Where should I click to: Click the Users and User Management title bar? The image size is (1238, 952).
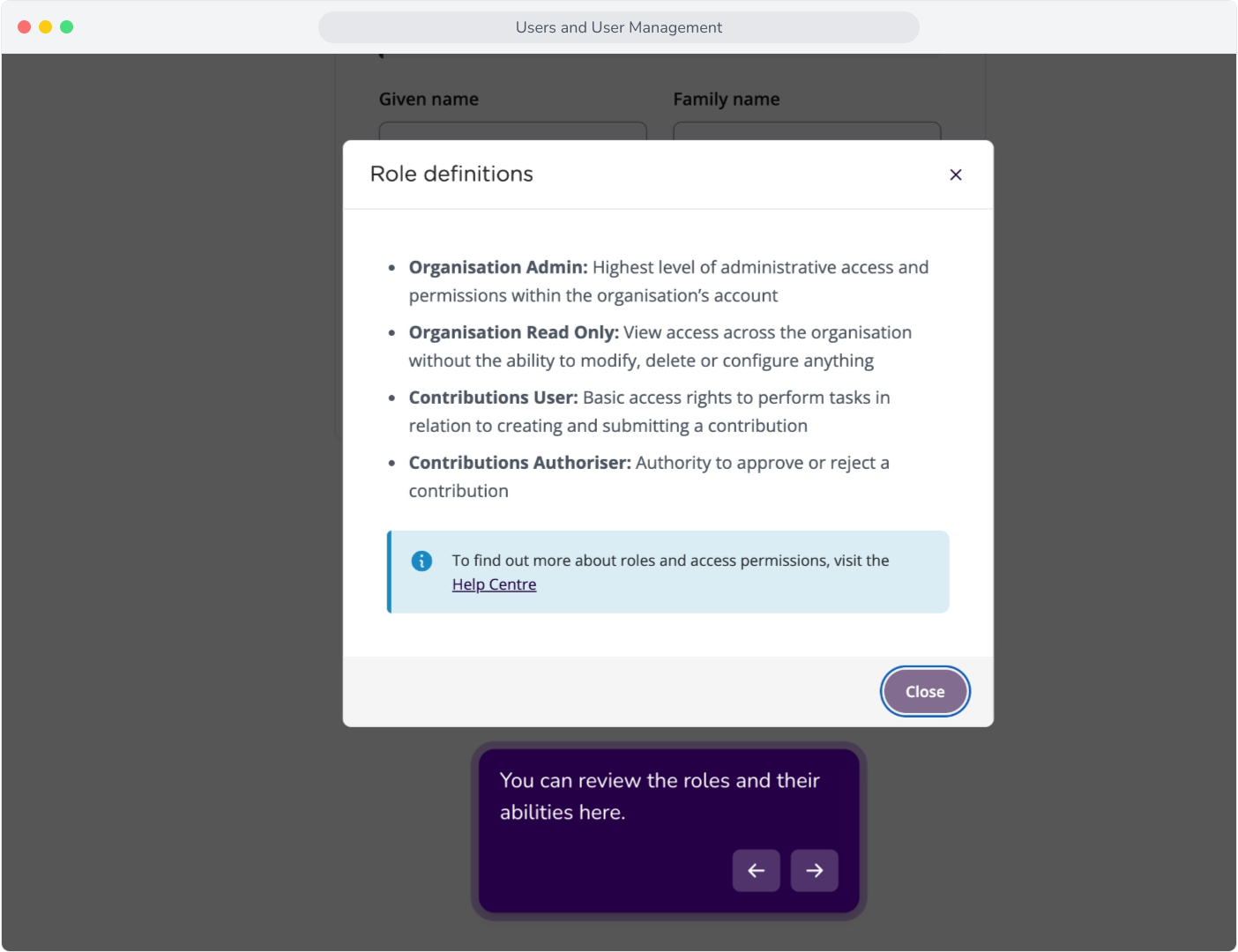point(619,27)
